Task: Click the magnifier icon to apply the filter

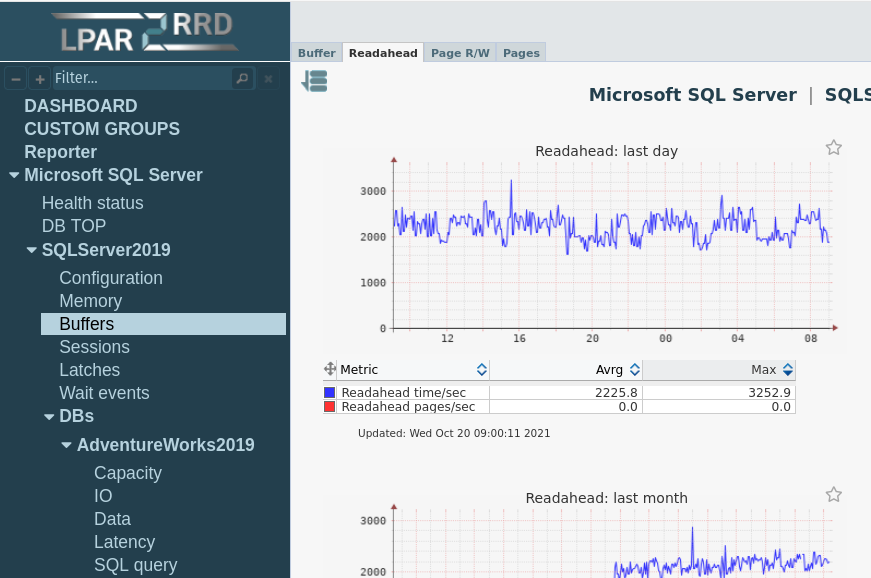Action: [242, 77]
